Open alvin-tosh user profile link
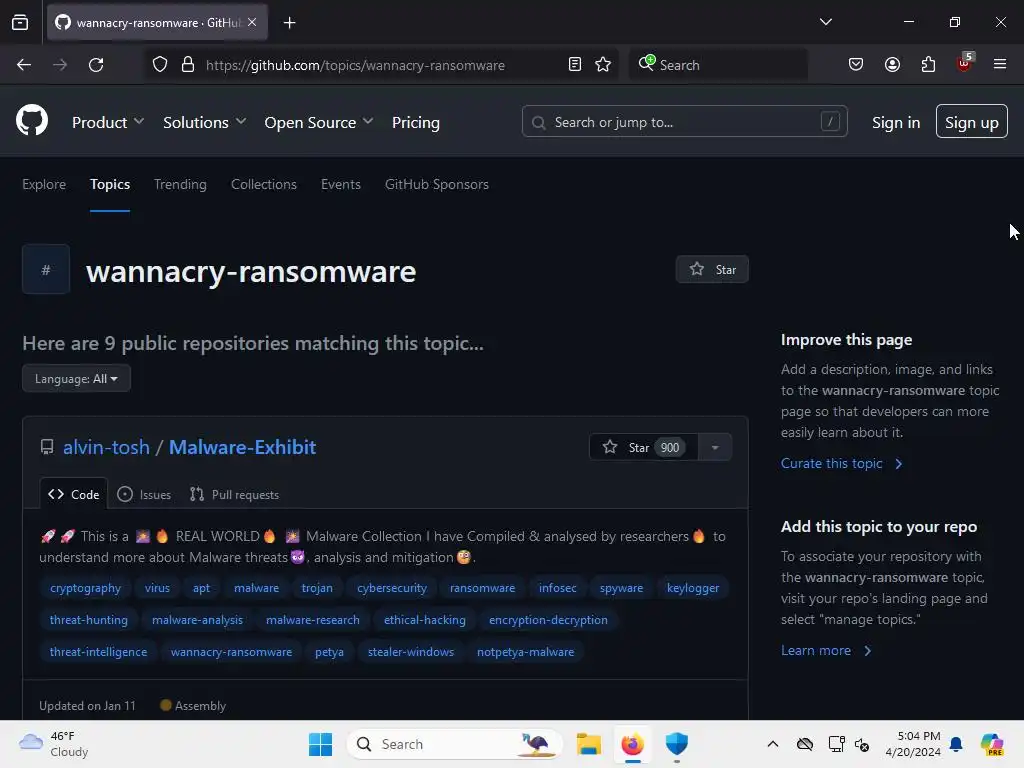The height and width of the screenshot is (768, 1024). pyautogui.click(x=106, y=447)
